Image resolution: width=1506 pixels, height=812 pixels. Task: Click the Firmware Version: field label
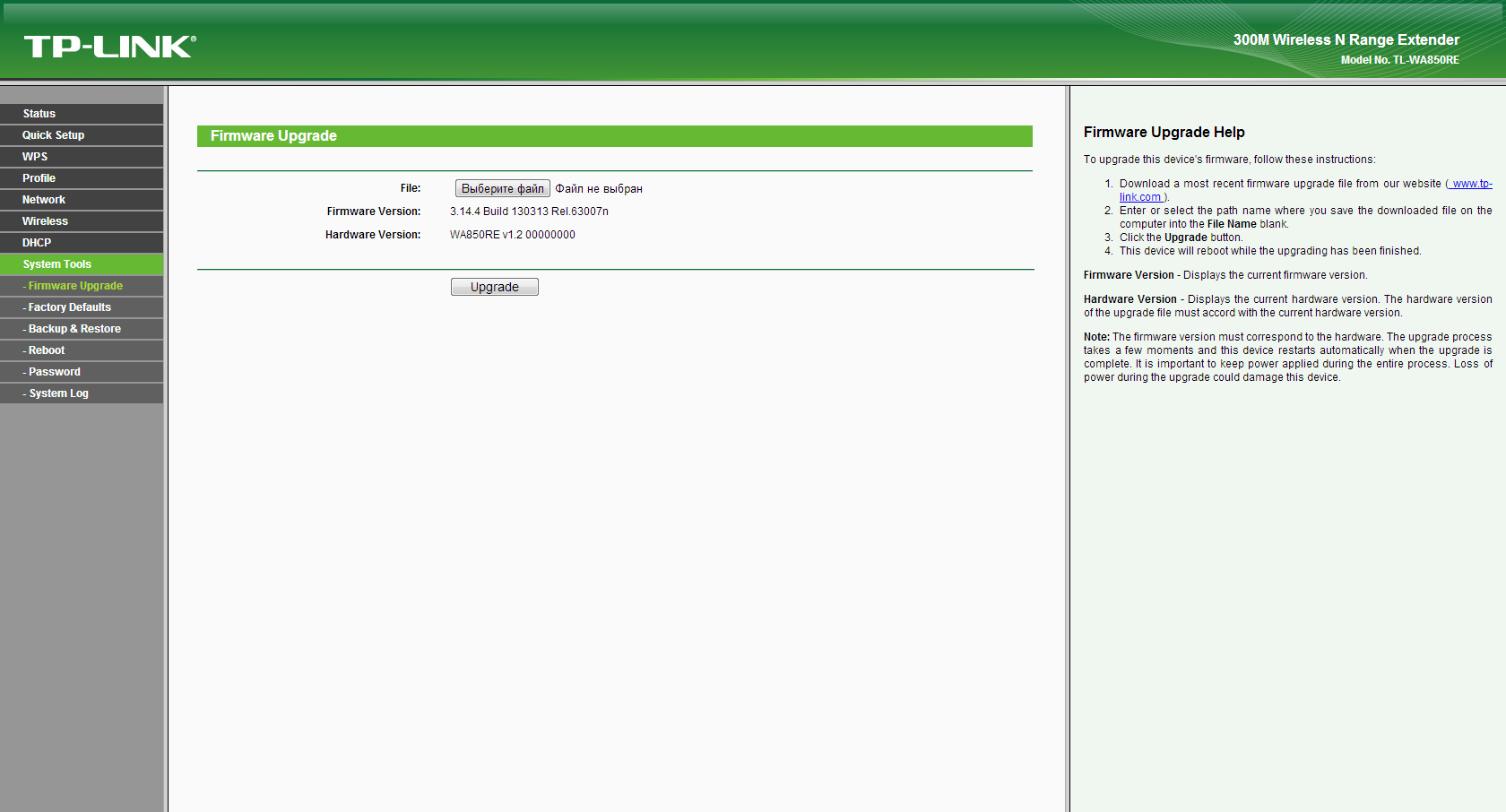point(374,212)
